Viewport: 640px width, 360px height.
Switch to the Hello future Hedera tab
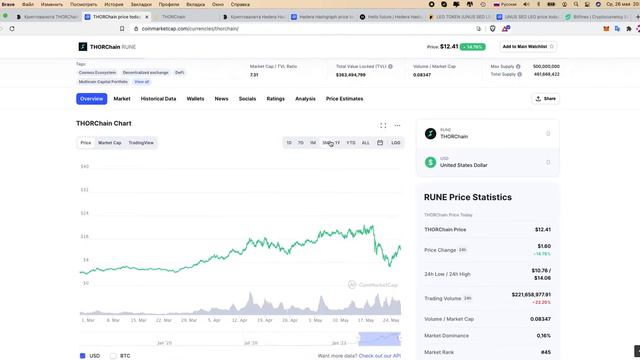coord(391,17)
